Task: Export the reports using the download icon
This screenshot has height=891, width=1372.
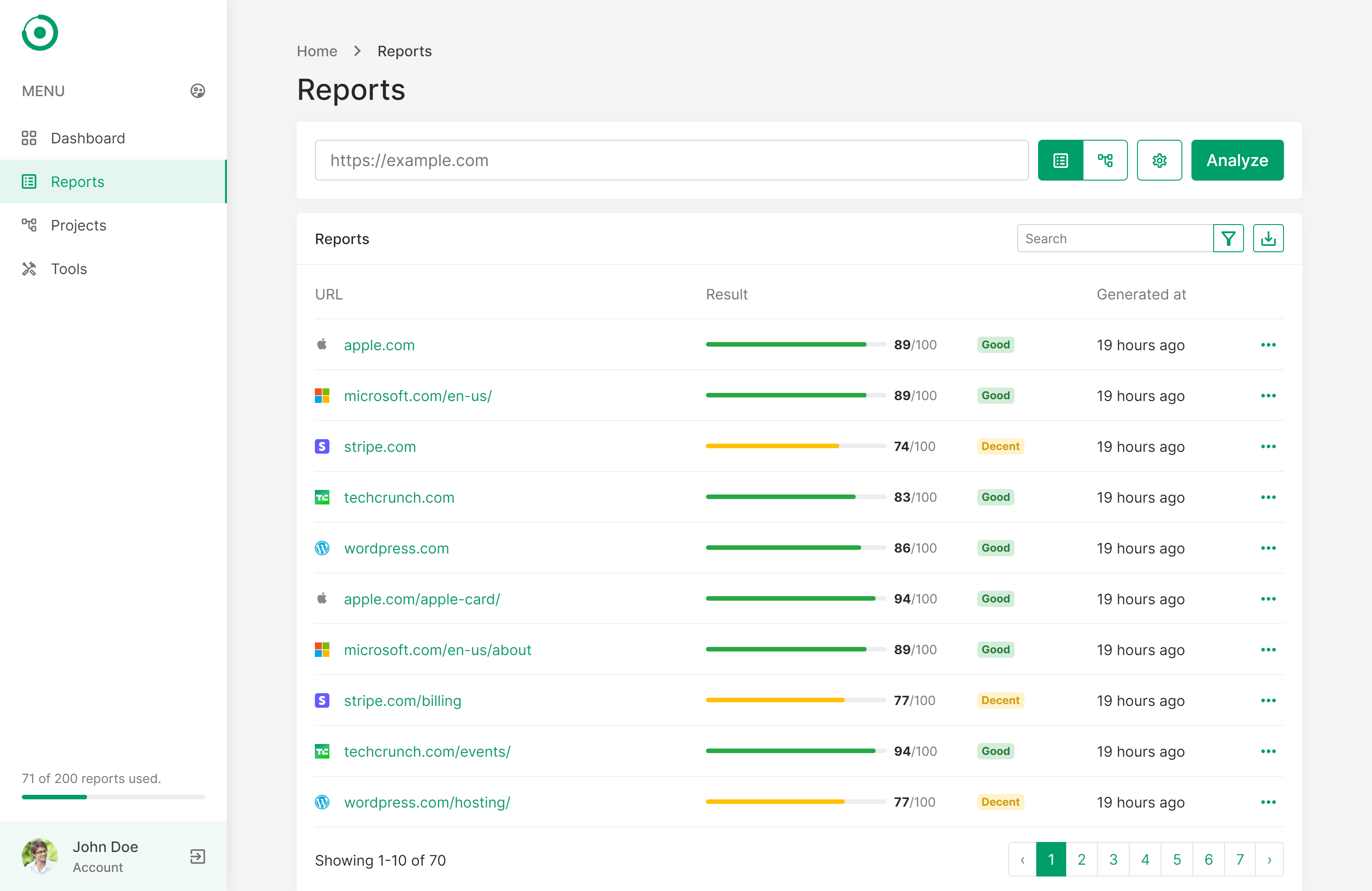Action: (1268, 238)
